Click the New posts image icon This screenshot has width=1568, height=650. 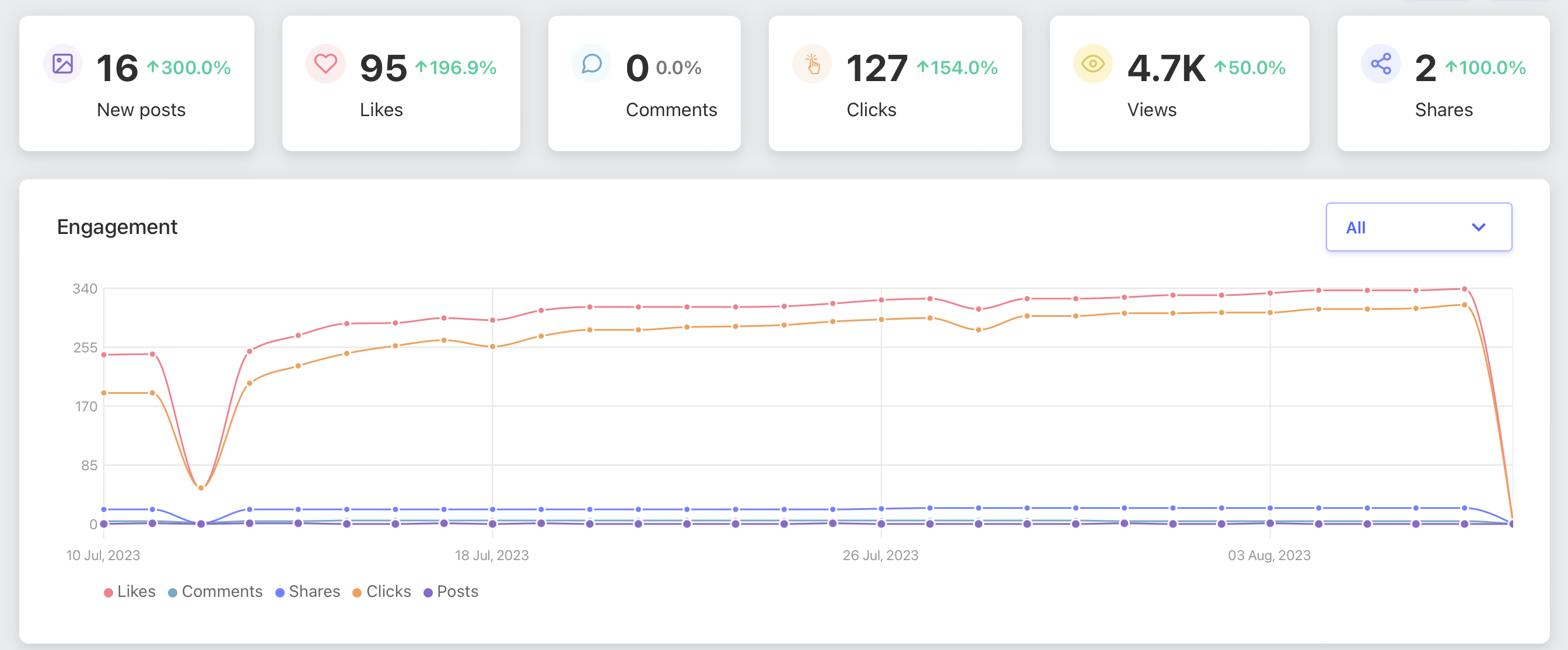pos(62,64)
